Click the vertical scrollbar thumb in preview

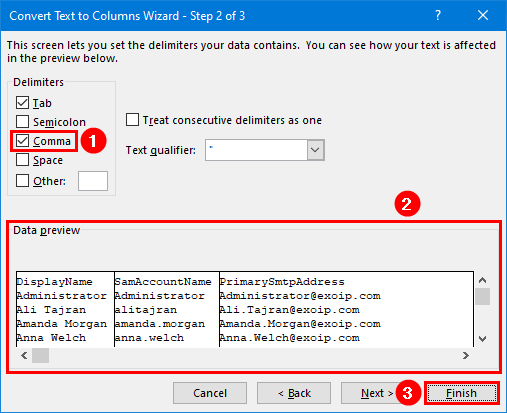point(482,296)
